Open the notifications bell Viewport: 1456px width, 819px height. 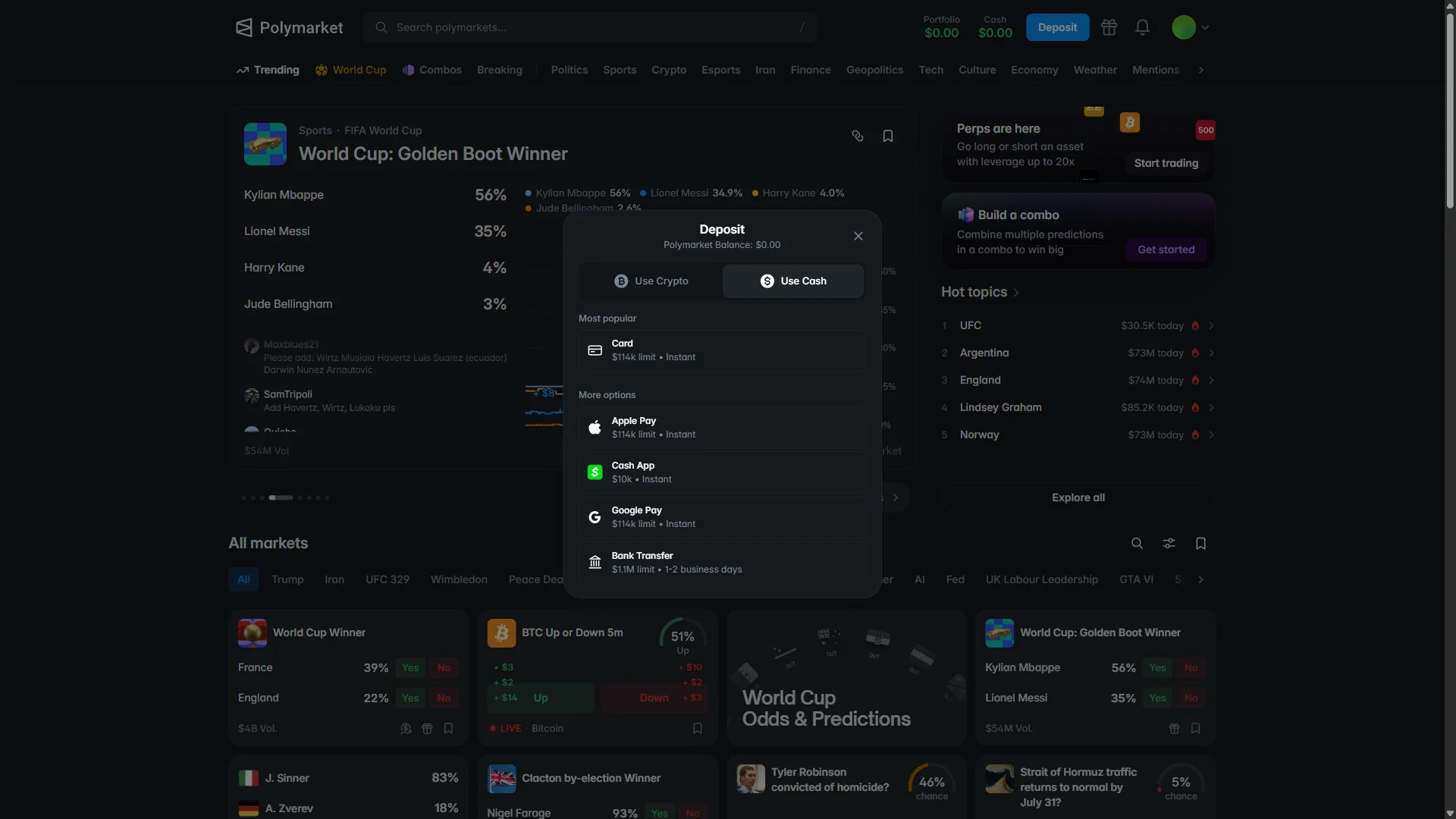tap(1142, 27)
